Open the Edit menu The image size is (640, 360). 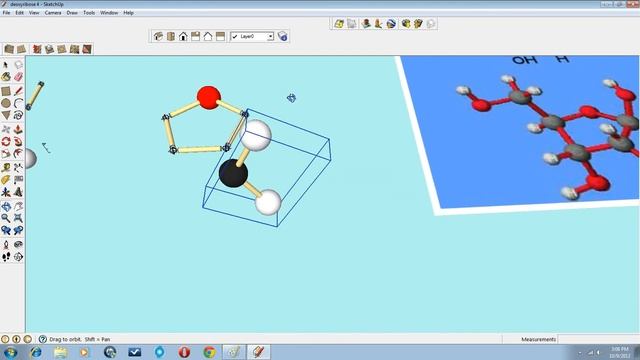pyautogui.click(x=19, y=13)
